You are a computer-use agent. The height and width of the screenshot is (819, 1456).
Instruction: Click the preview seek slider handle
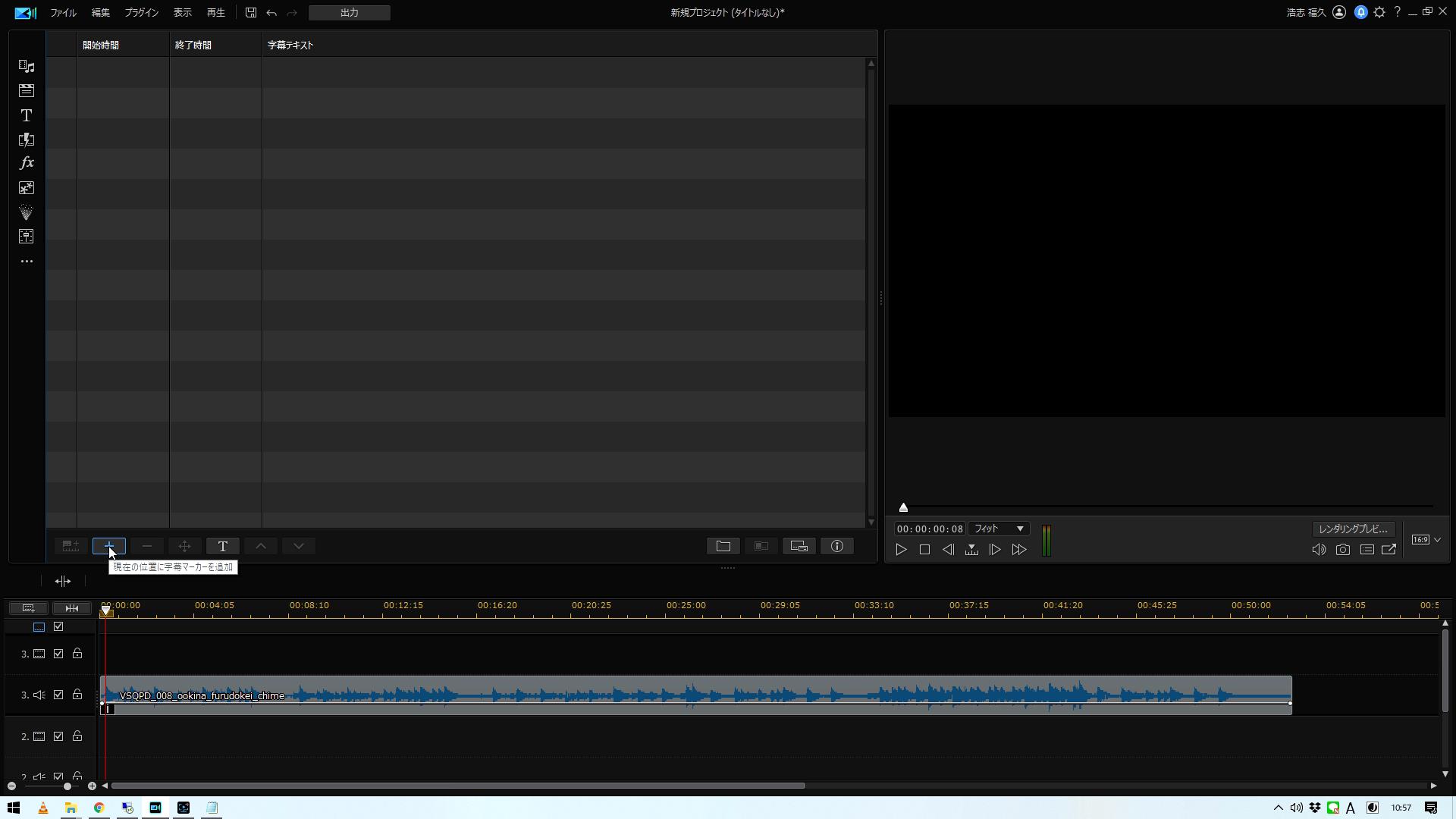903,507
